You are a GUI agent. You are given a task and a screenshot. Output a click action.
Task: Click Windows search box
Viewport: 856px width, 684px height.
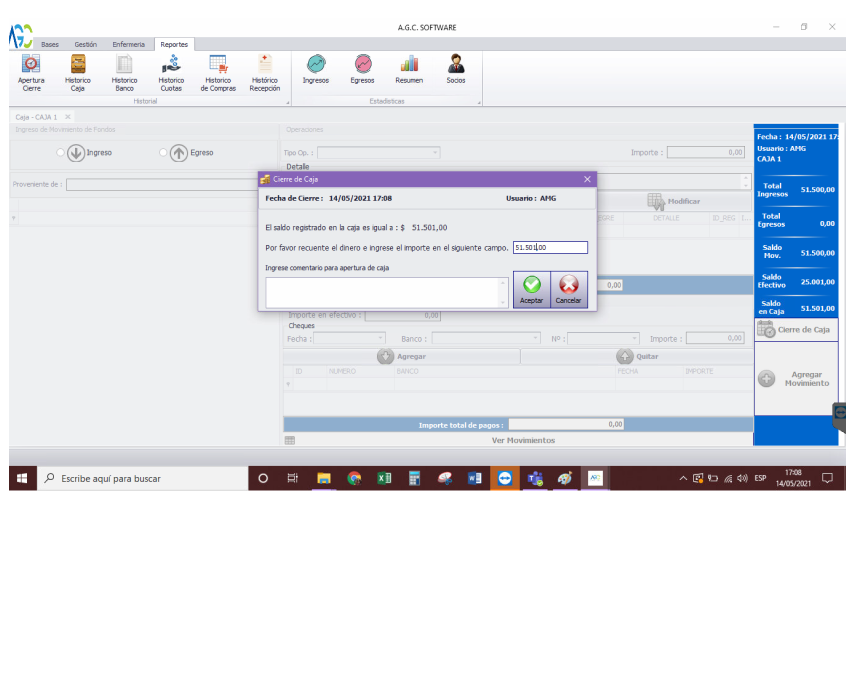[x=143, y=478]
